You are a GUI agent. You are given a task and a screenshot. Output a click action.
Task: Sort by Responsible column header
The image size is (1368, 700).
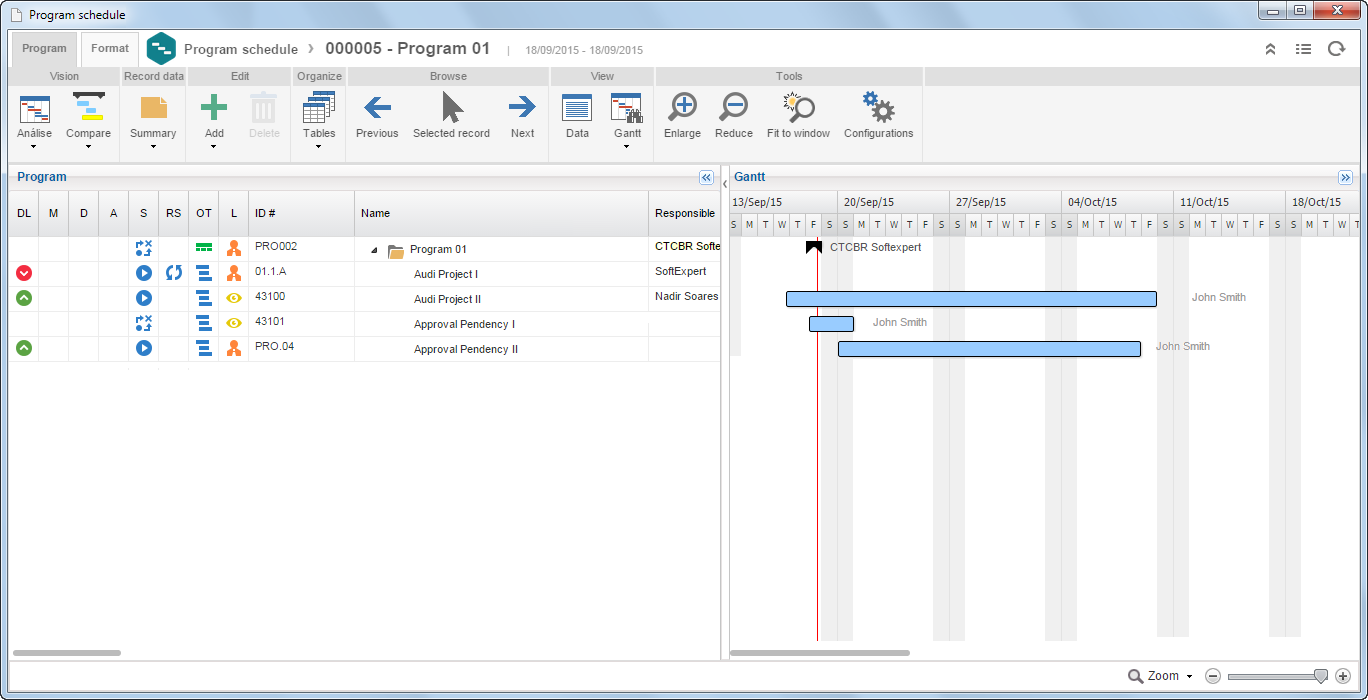point(685,213)
